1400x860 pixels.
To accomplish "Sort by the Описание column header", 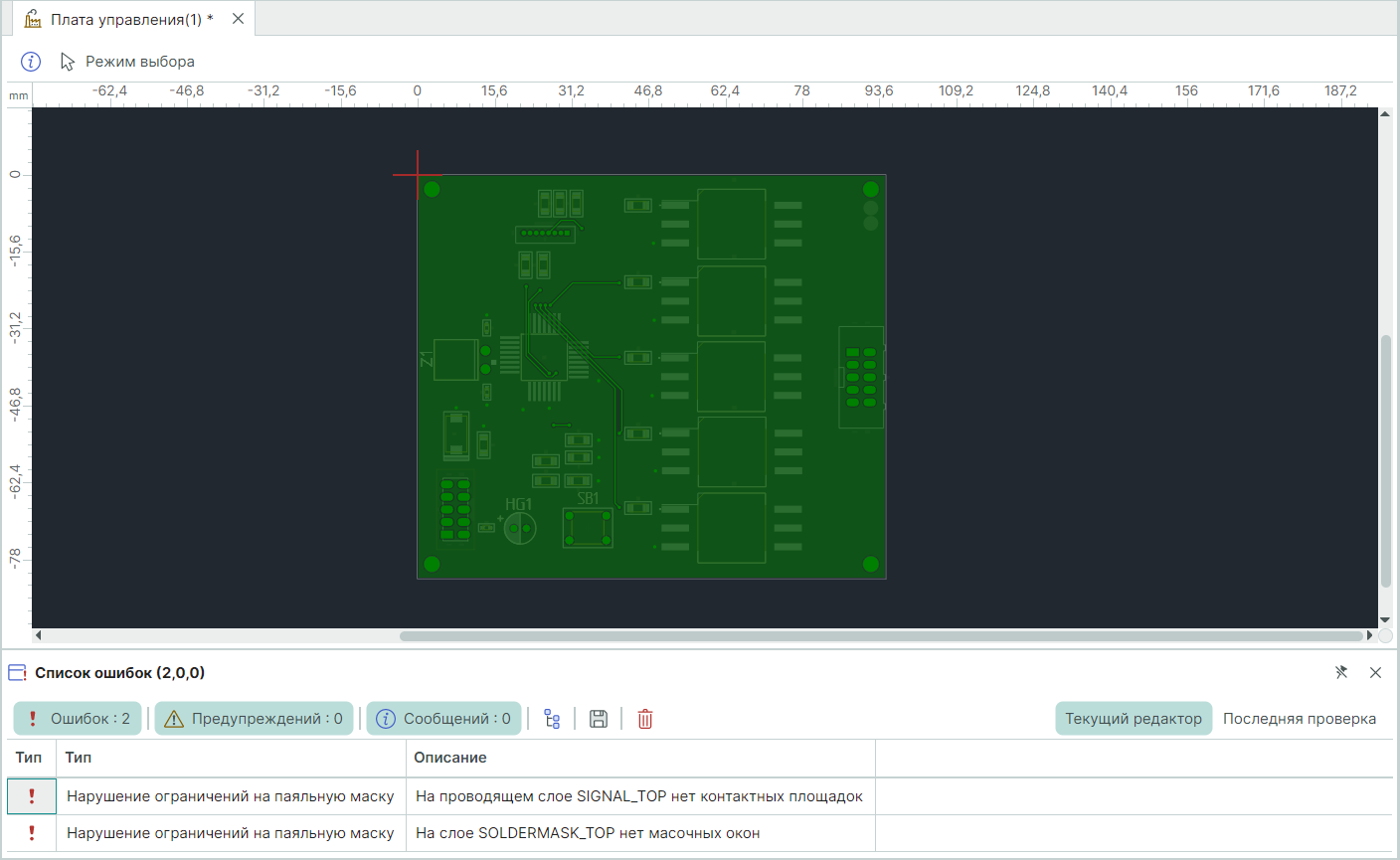I will point(450,758).
